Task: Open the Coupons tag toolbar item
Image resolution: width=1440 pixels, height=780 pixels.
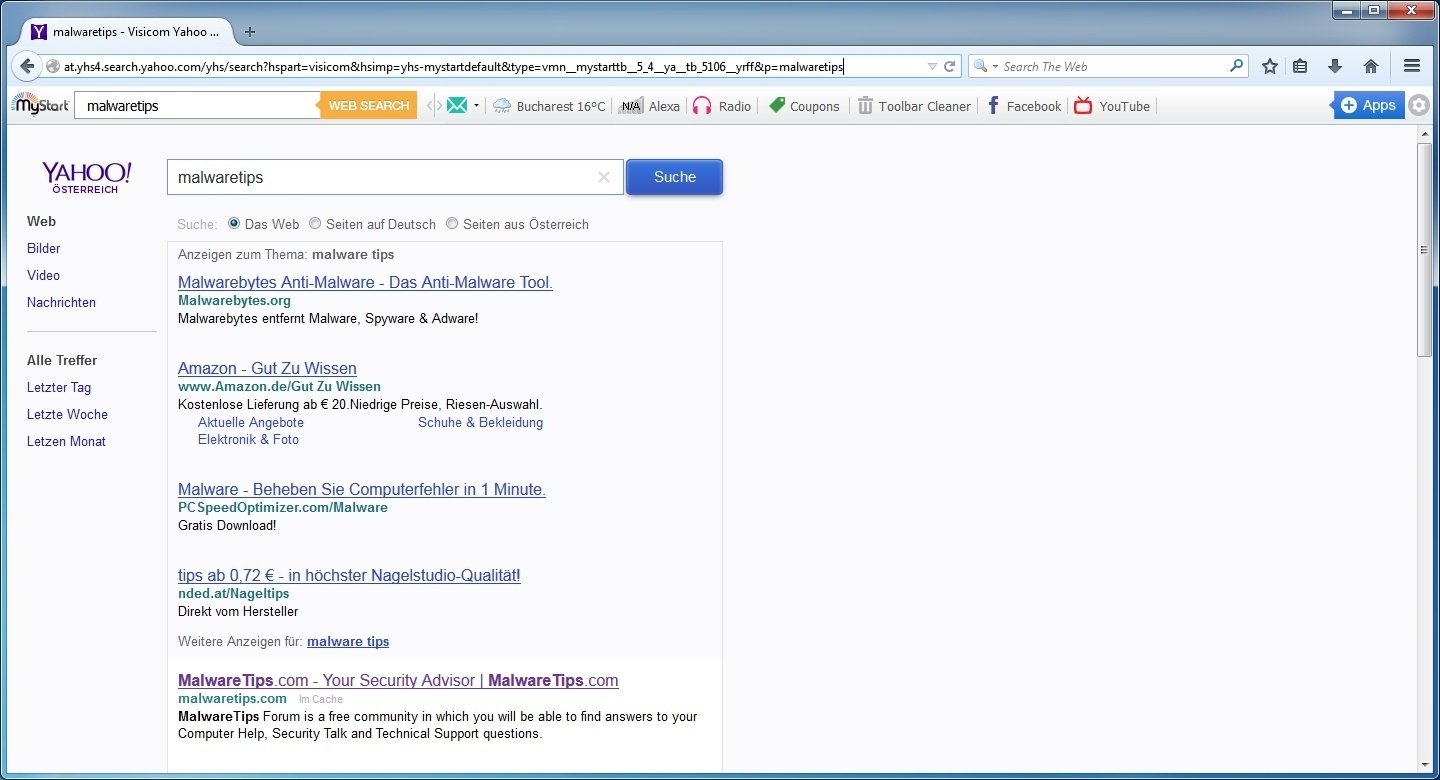Action: point(803,106)
